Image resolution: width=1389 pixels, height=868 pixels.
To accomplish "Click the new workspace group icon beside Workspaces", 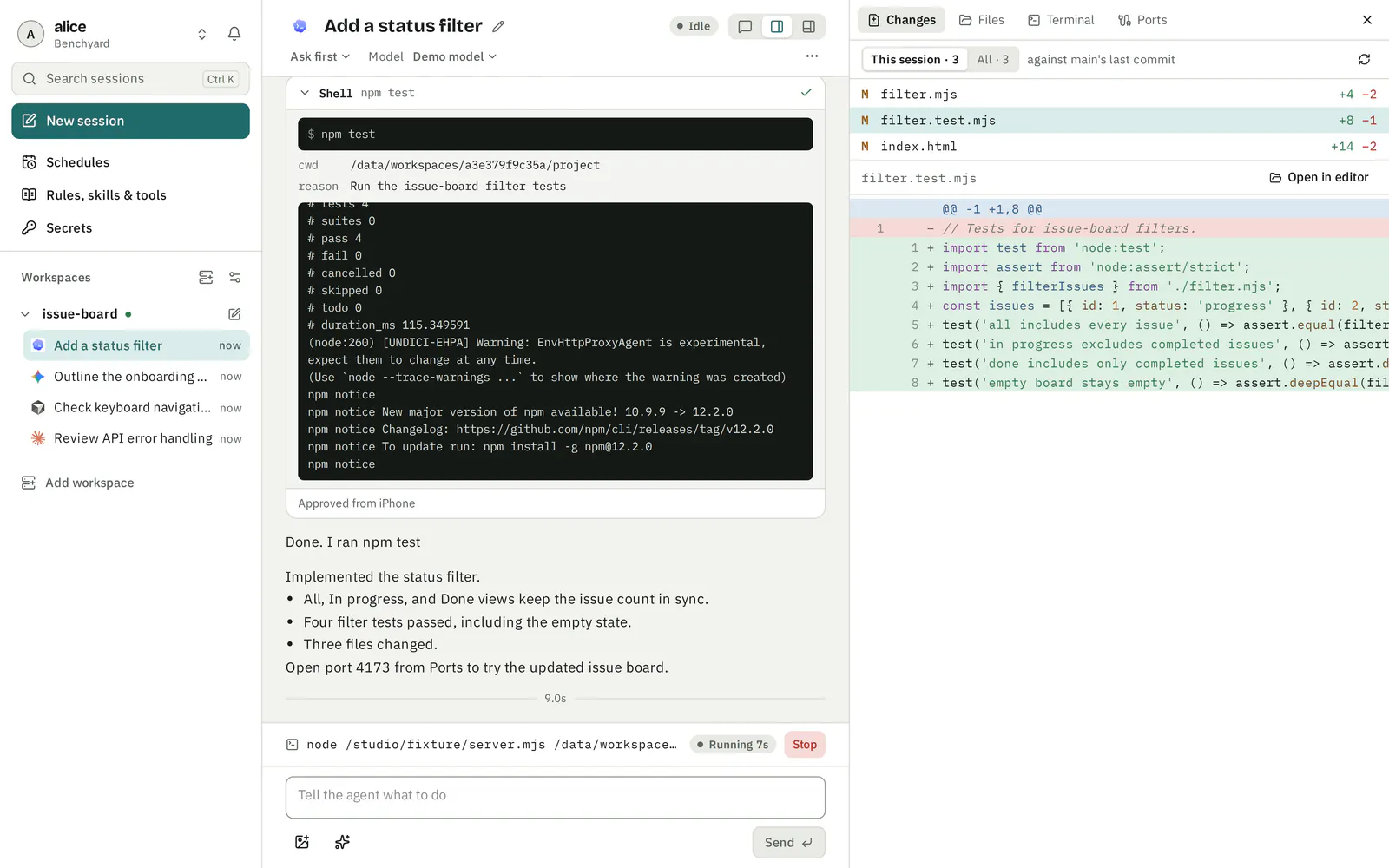I will pyautogui.click(x=206, y=278).
